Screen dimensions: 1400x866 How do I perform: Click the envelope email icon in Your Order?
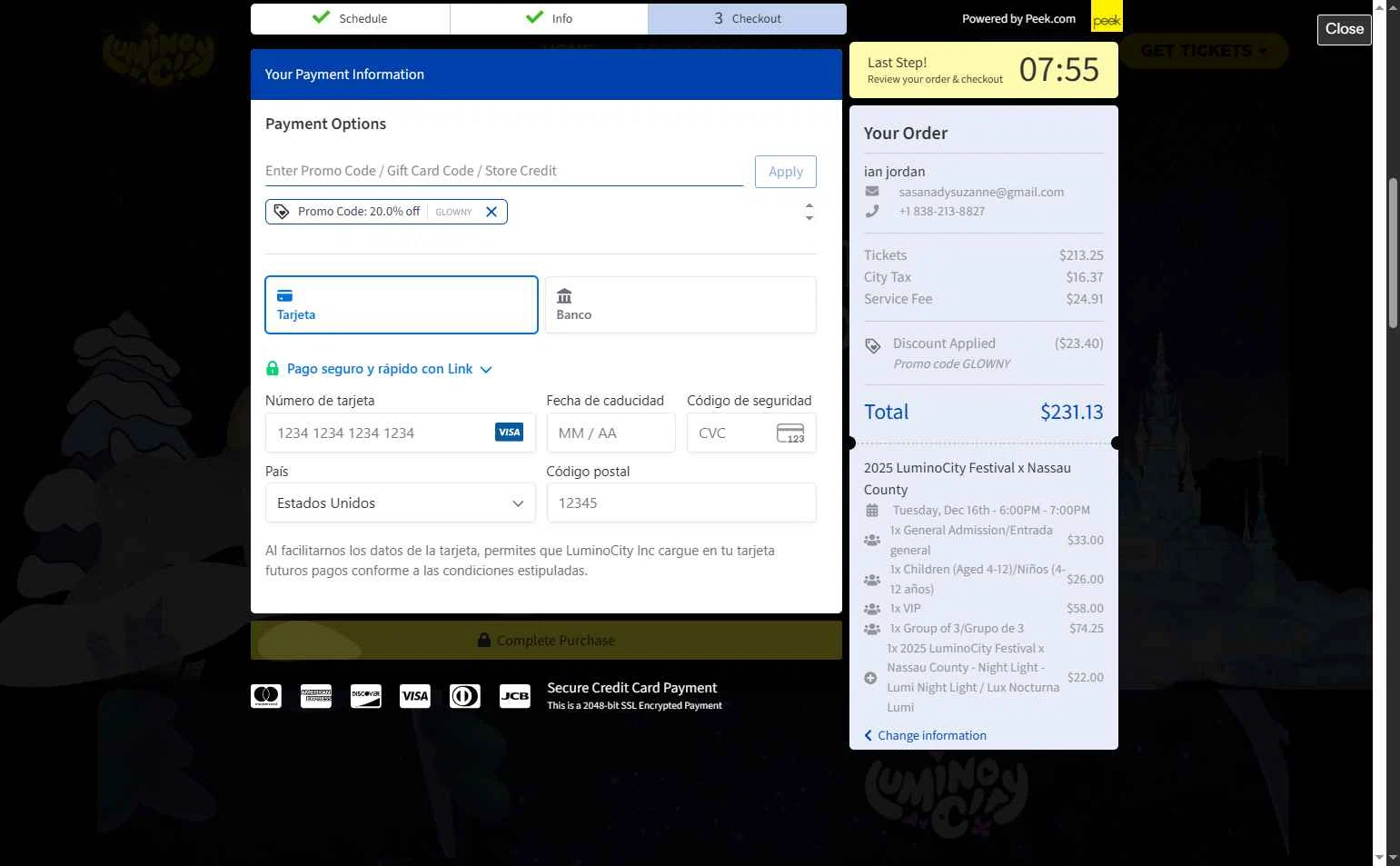click(x=872, y=192)
